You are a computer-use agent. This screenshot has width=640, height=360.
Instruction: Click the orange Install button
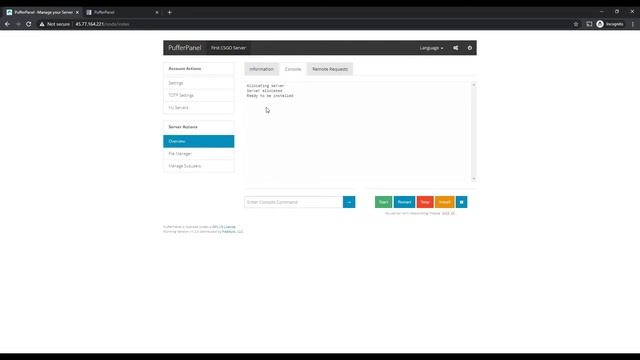coord(444,202)
